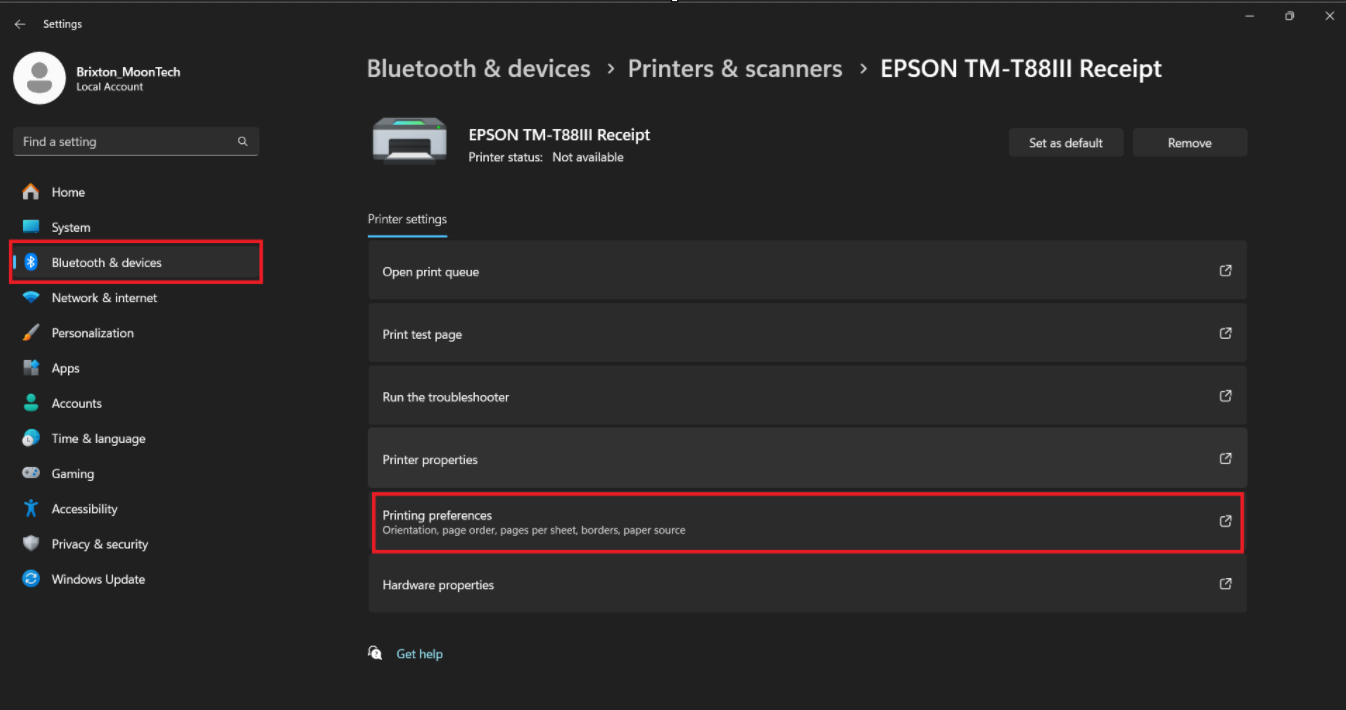Select the Accessibility icon
Screen dimensions: 1346x710
coord(29,508)
